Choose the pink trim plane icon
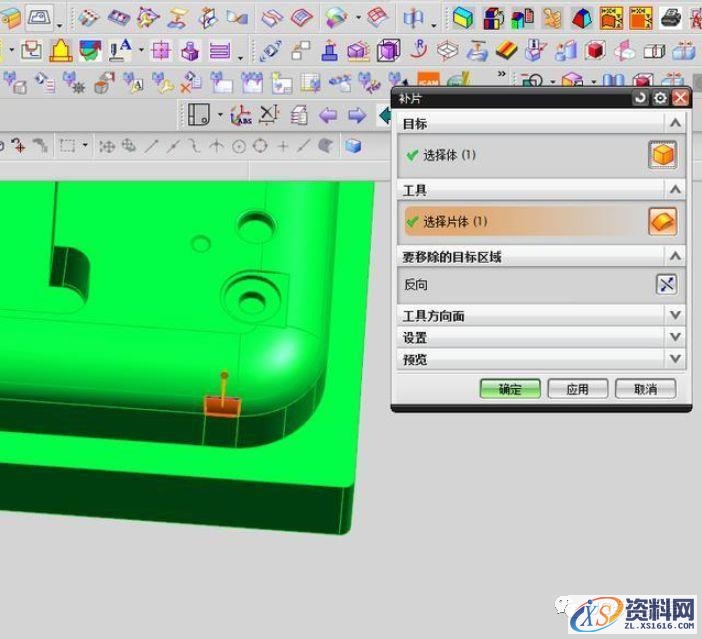Screen dimensions: 702x639 625,50
